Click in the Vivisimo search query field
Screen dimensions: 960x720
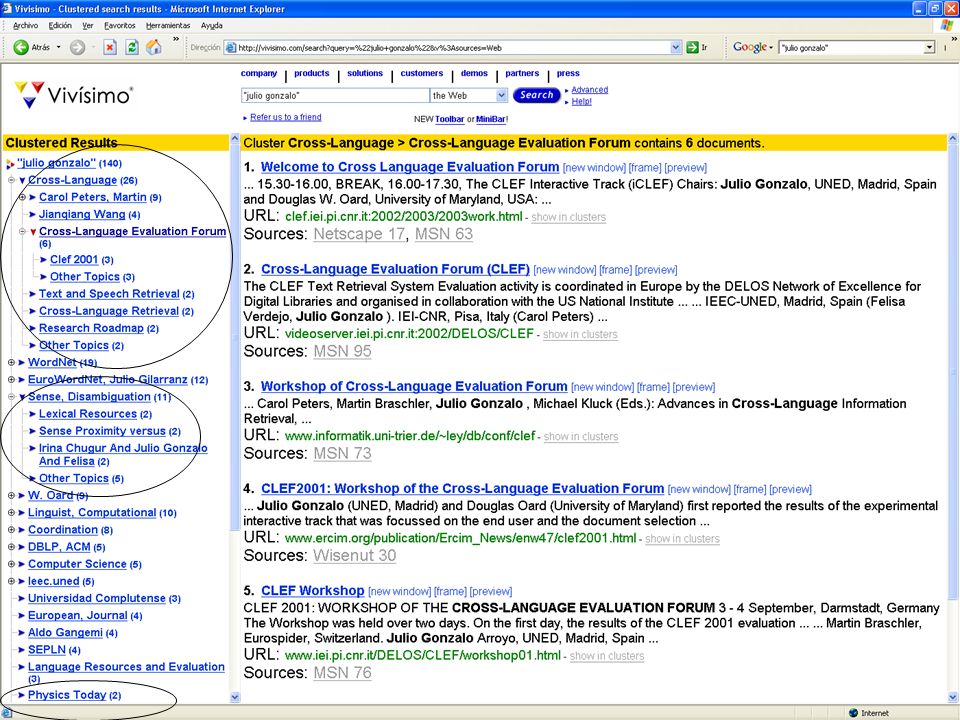(335, 96)
